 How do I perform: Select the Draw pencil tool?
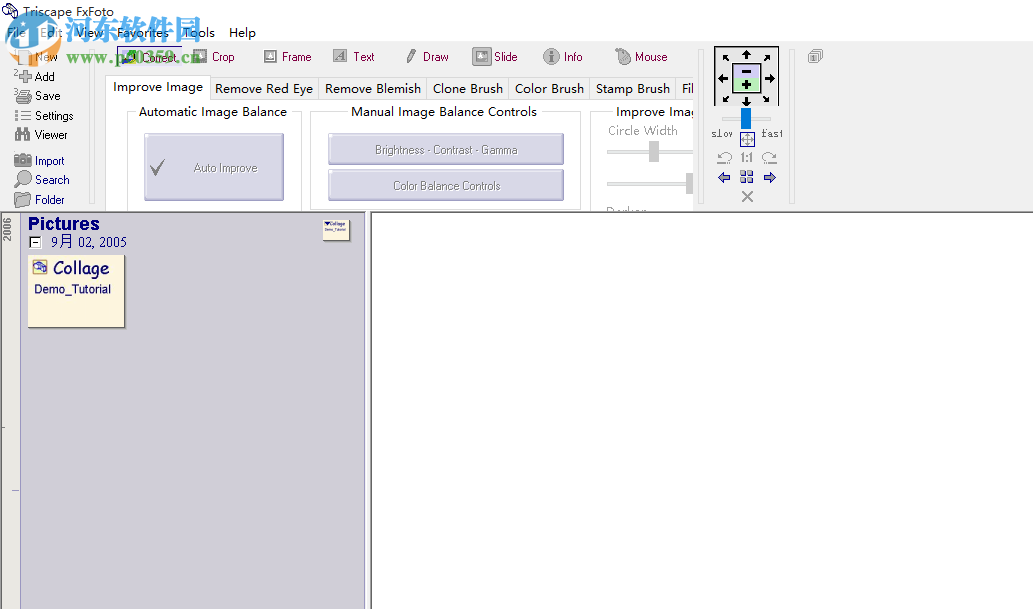427,57
